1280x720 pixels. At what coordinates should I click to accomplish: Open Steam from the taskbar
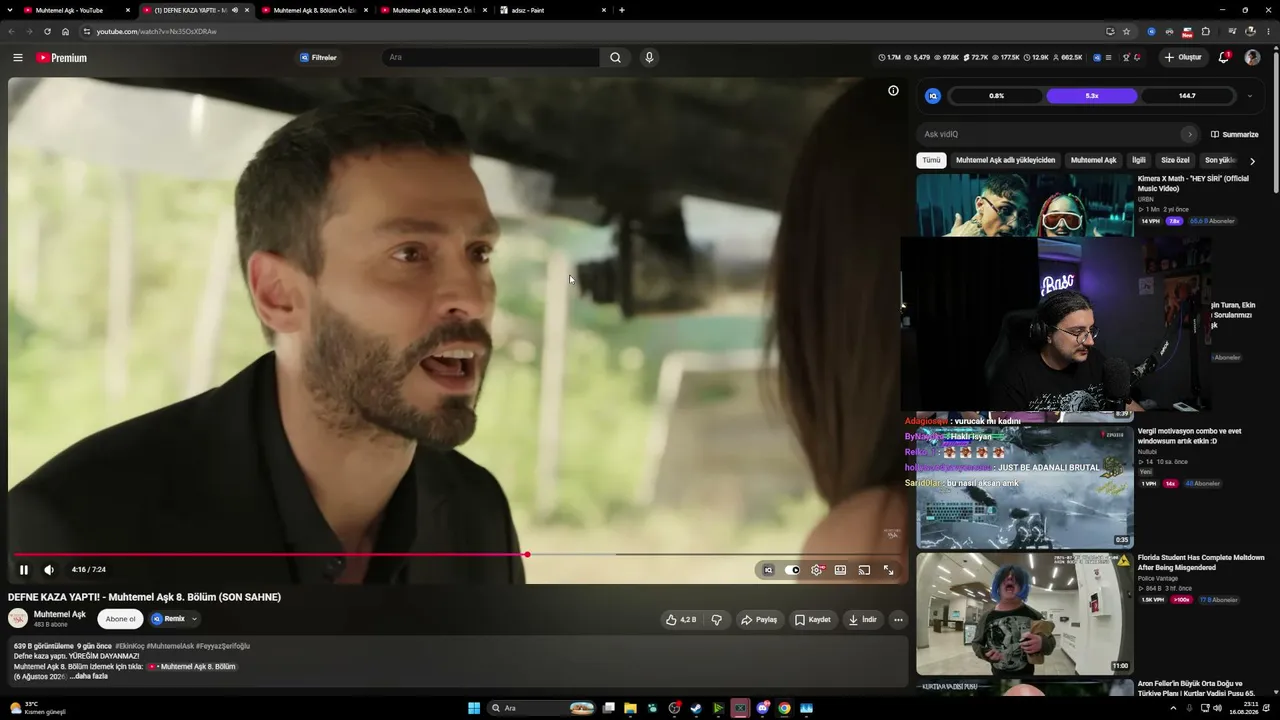(x=696, y=708)
